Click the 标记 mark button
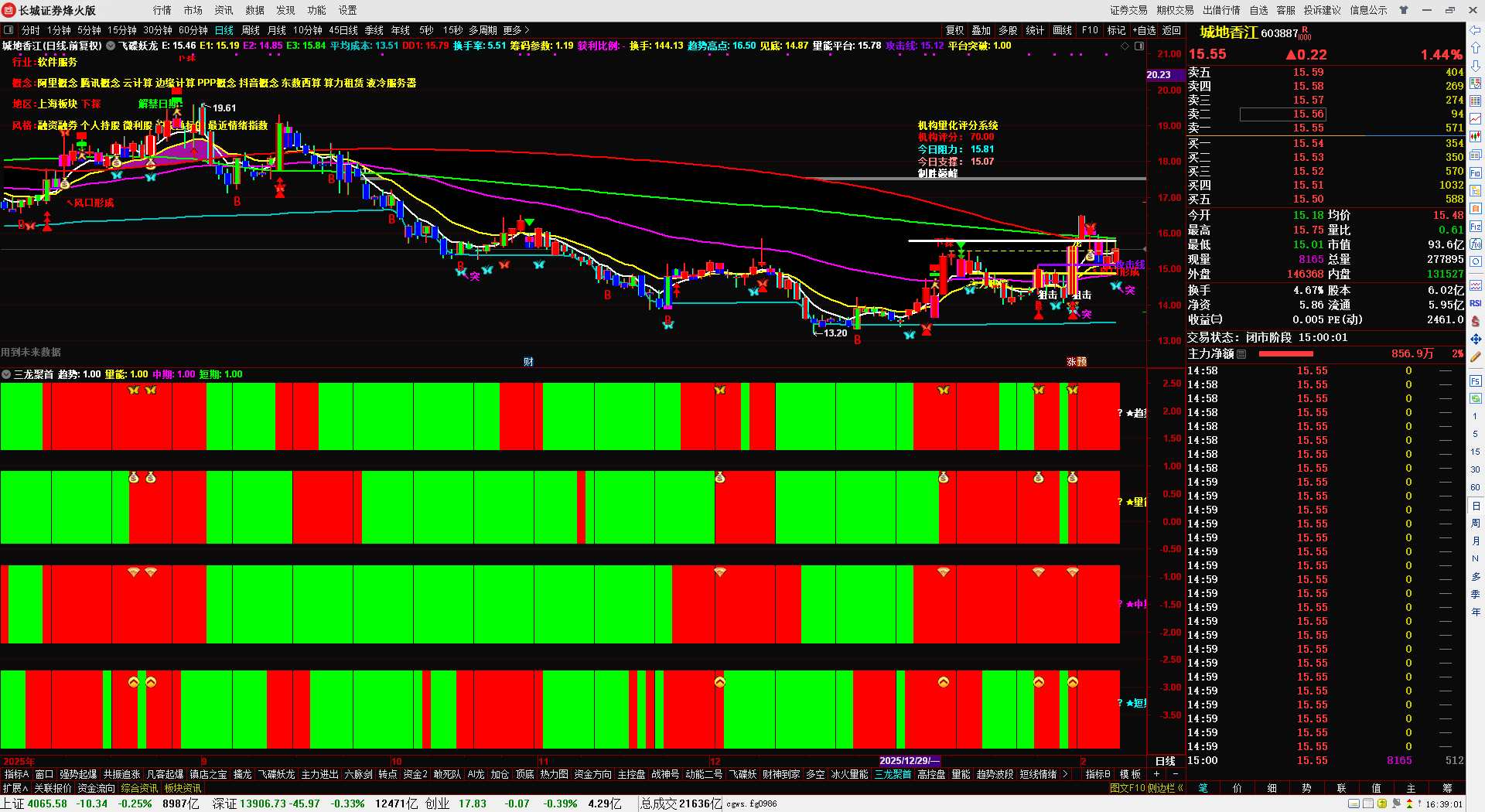This screenshot has width=1485, height=812. [x=1117, y=30]
